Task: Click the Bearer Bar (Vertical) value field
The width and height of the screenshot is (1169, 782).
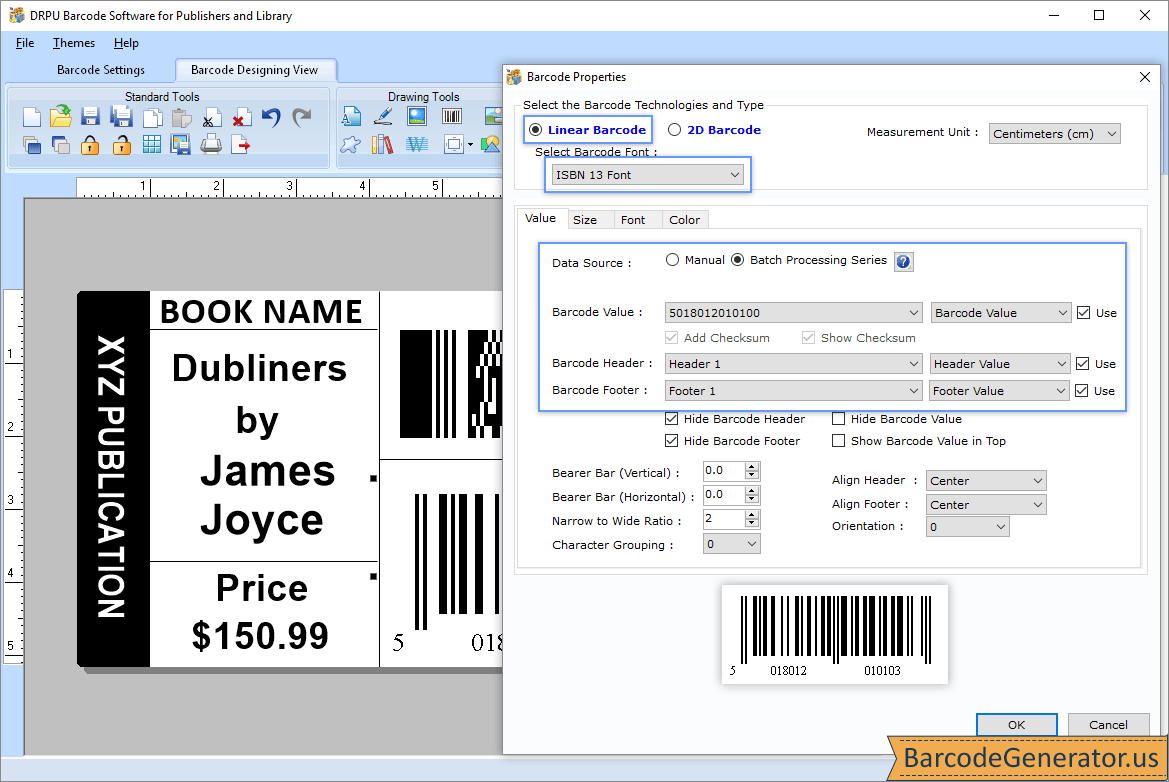Action: click(x=723, y=470)
